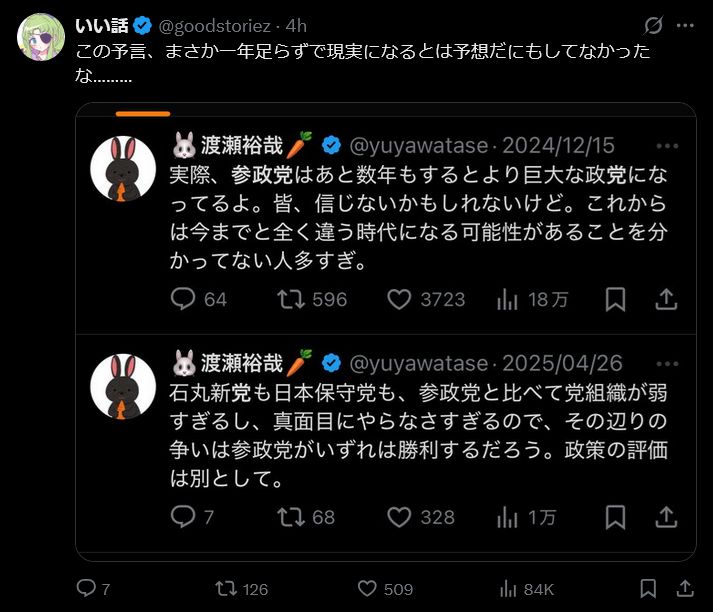Image resolution: width=713 pixels, height=612 pixels.
Task: Open いい話 profile avatar
Action: 42,36
